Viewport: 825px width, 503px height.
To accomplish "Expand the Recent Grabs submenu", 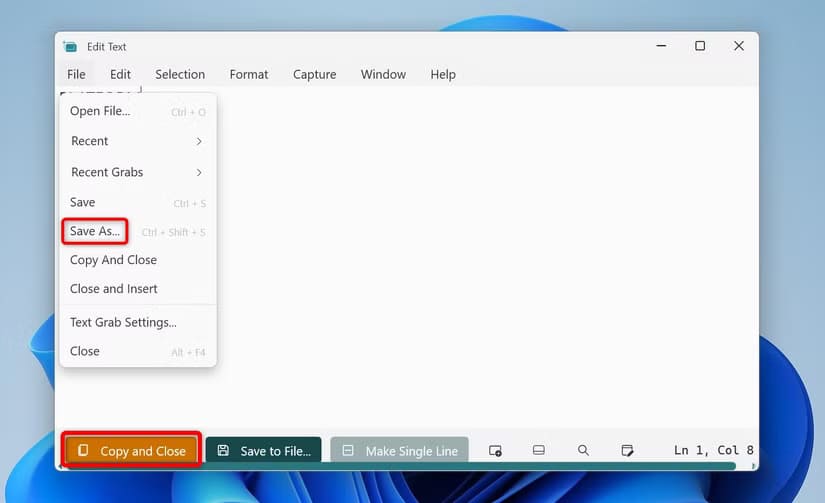I will [138, 172].
